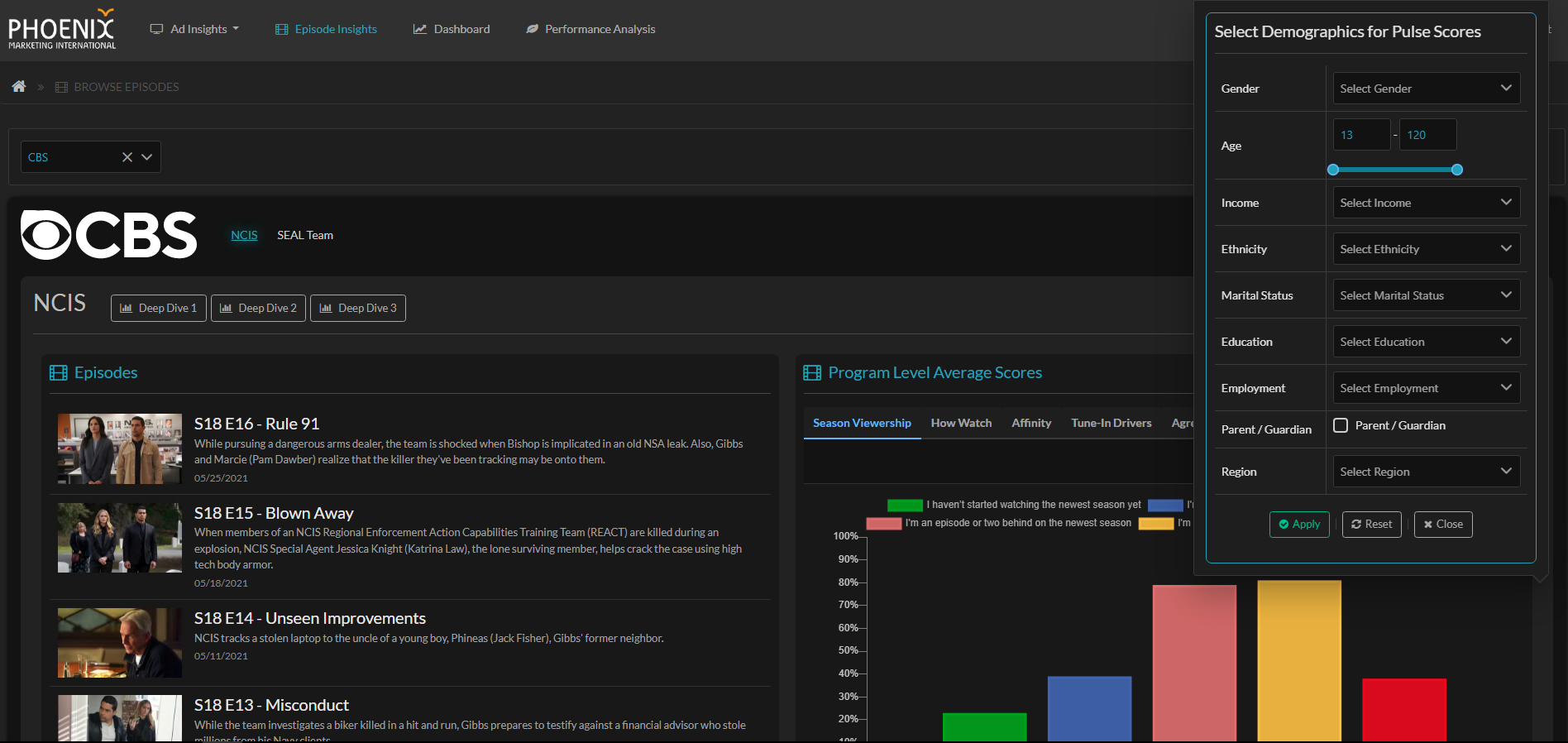Open Deep Dive 3 report
Image resolution: width=1568 pixels, height=743 pixels.
tap(358, 308)
